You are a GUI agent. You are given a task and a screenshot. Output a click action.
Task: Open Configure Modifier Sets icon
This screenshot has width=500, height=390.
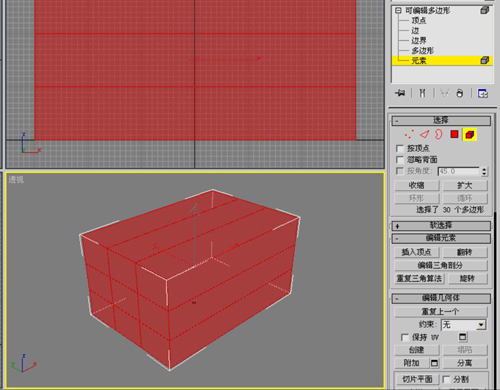483,93
